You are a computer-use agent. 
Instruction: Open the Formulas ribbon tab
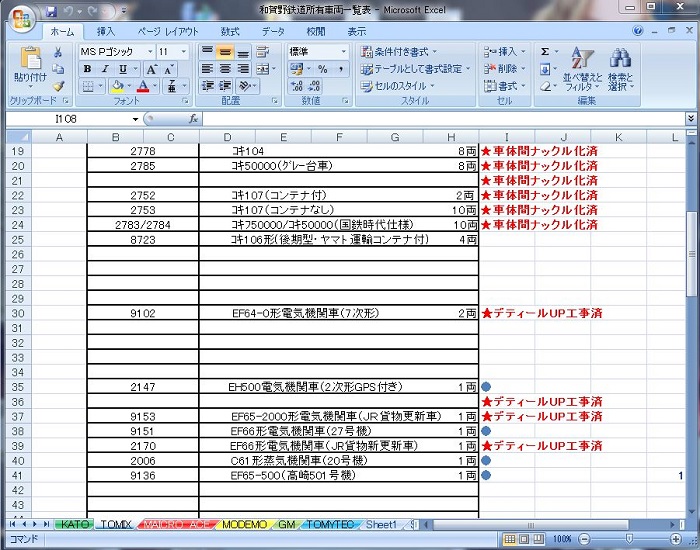click(x=230, y=31)
